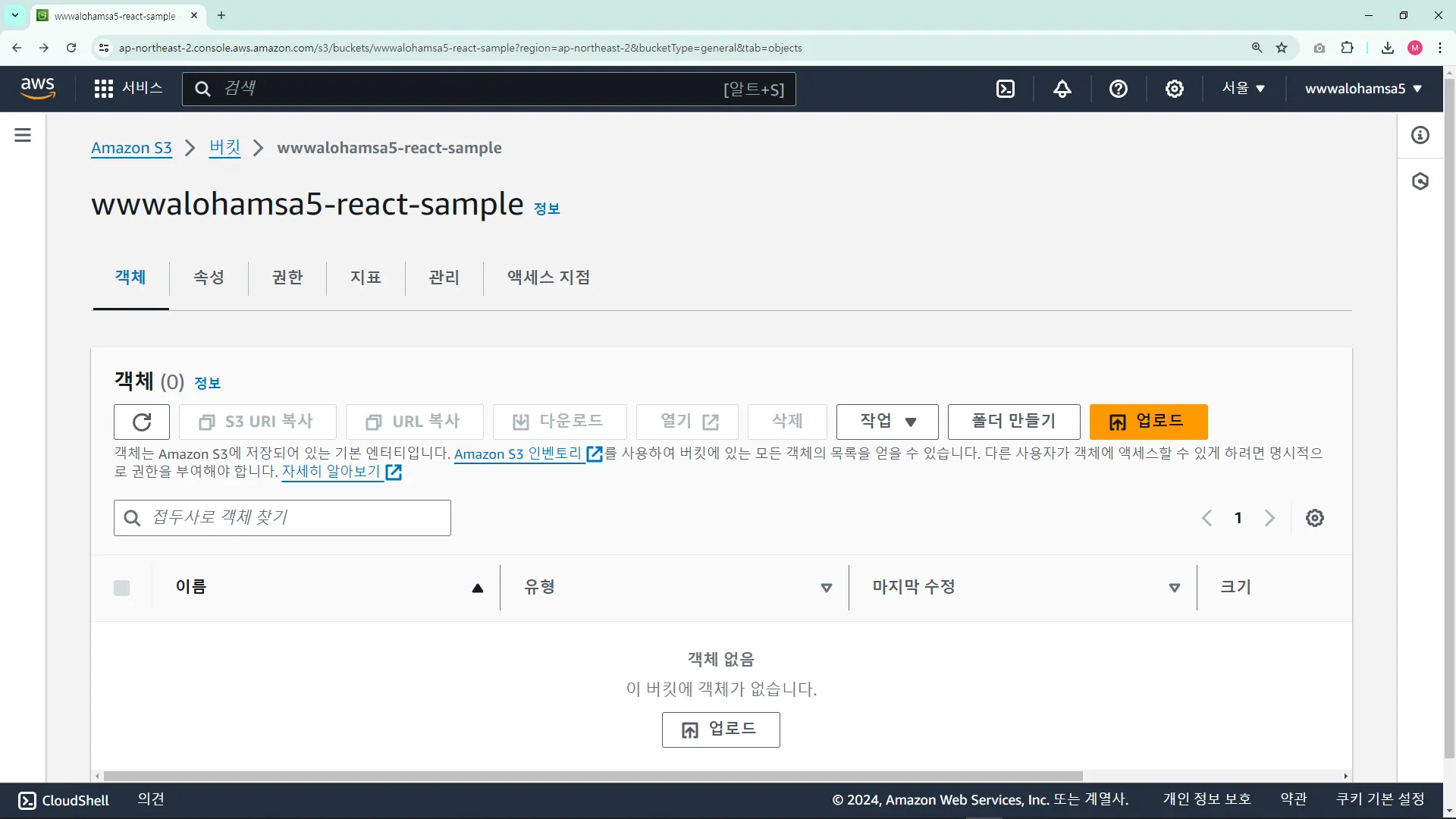Viewport: 1456px width, 819px height.
Task: Expand the wwwalohamsa5 account menu
Action: [x=1363, y=89]
